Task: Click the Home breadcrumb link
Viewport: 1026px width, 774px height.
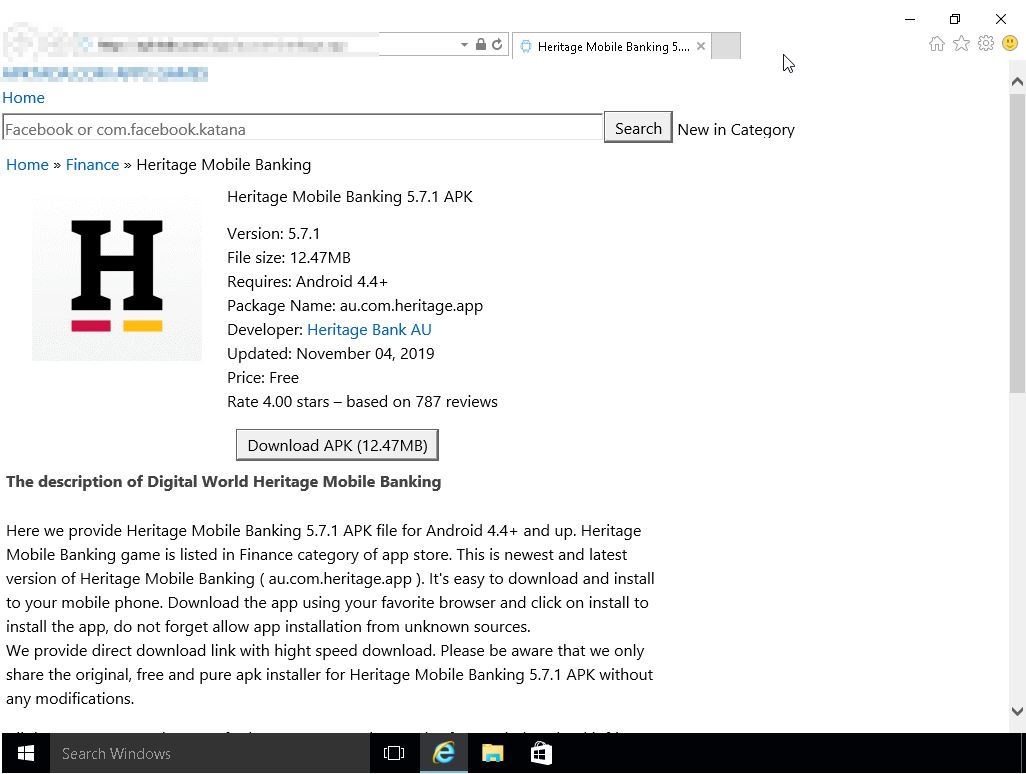Action: 27,165
